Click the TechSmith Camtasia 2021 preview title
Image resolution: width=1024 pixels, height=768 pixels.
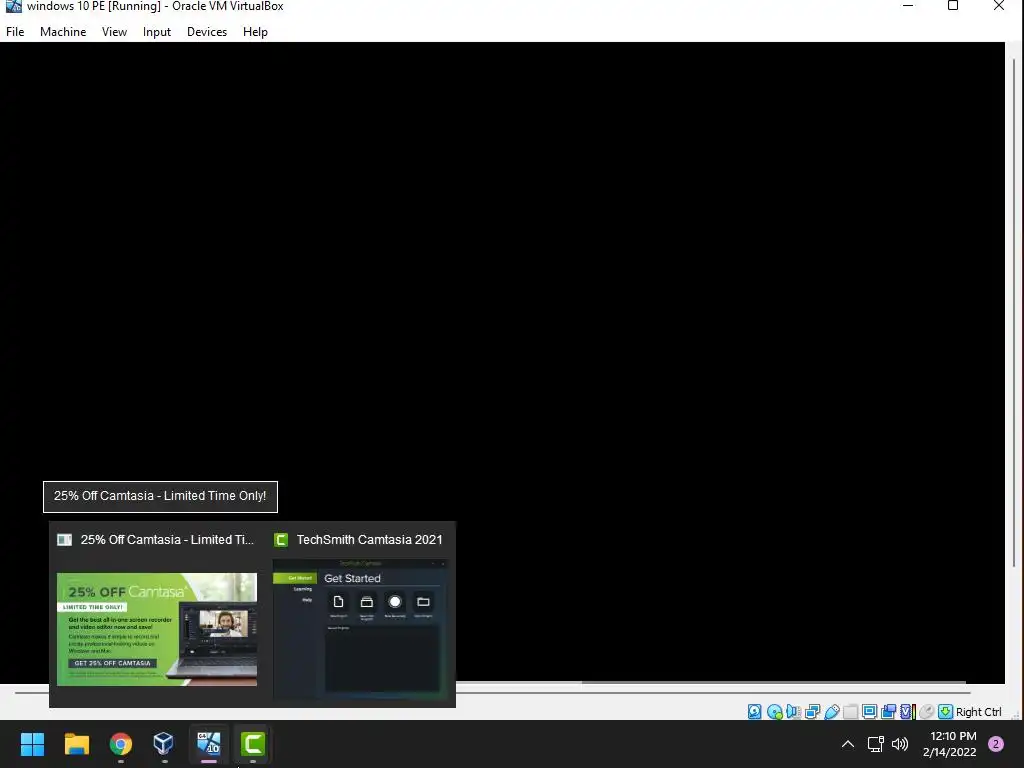(x=370, y=539)
